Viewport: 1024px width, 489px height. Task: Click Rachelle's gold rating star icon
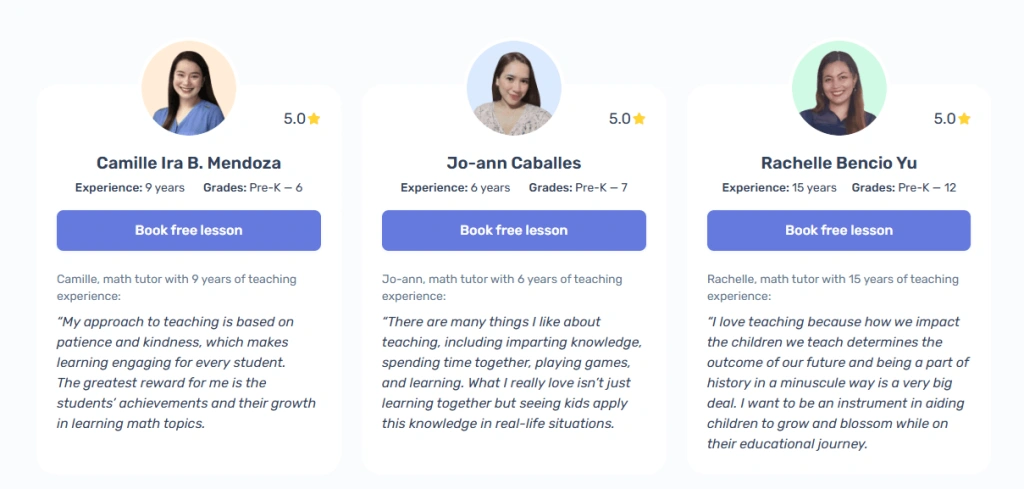(x=964, y=119)
